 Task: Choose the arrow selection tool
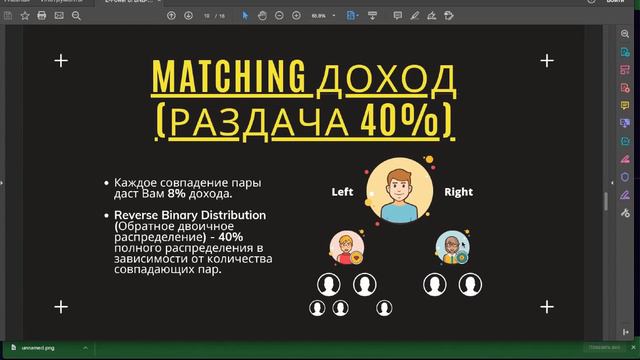coord(245,16)
